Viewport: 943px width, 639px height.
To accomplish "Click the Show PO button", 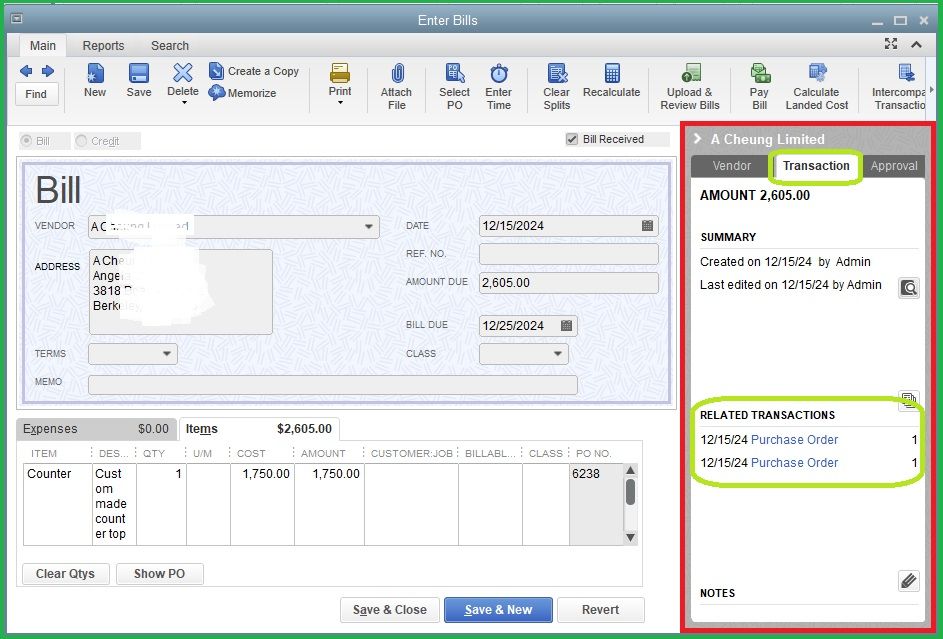I will coord(159,573).
